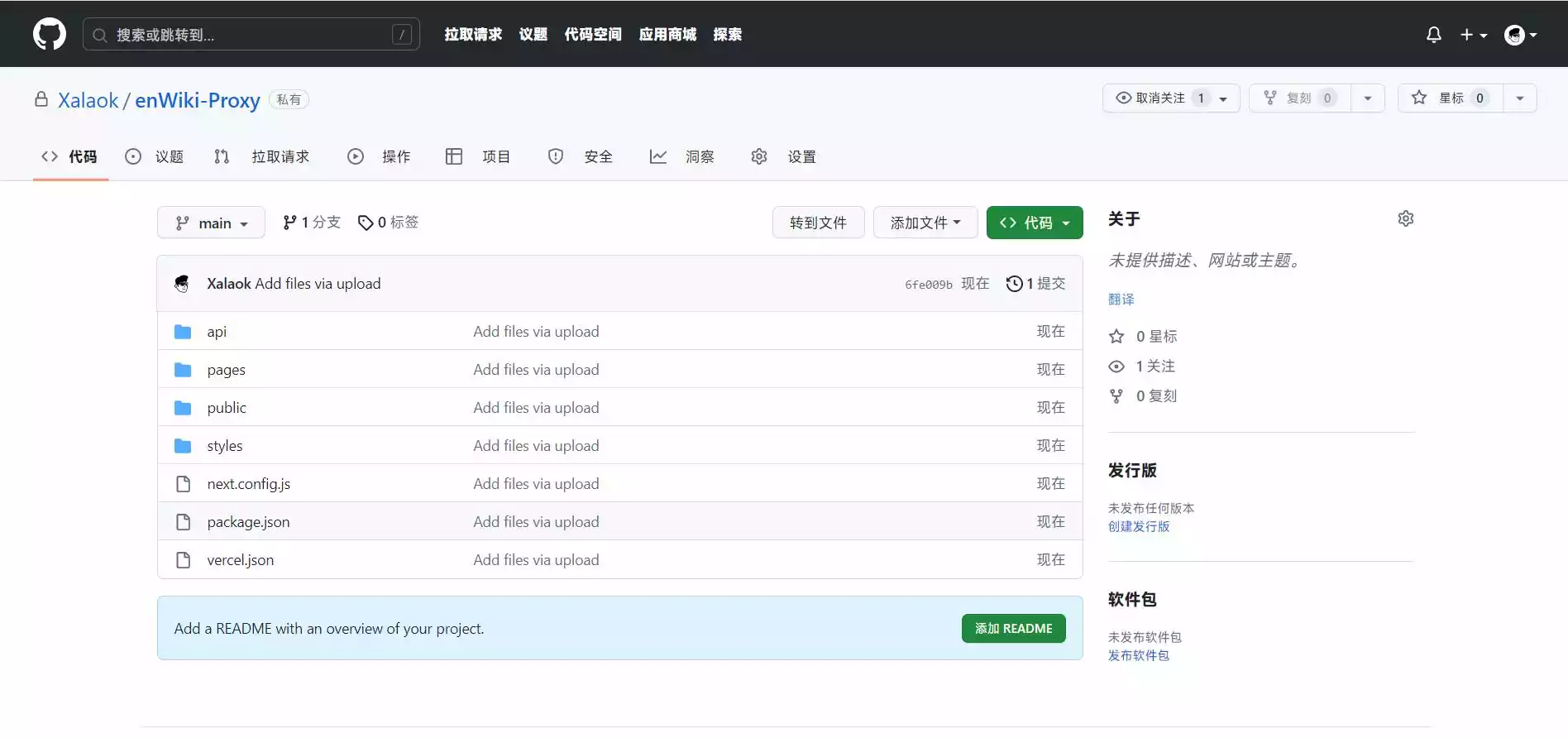The height and width of the screenshot is (738, 1568).
Task: Expand the star lists dropdown arrow
Action: click(1520, 98)
